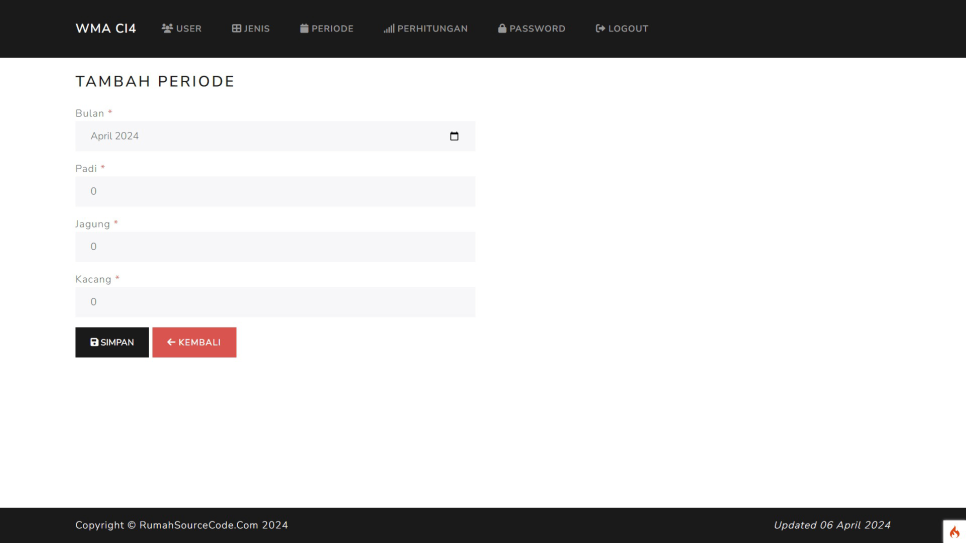
Task: Click into the Jagung value field
Action: tap(275, 246)
